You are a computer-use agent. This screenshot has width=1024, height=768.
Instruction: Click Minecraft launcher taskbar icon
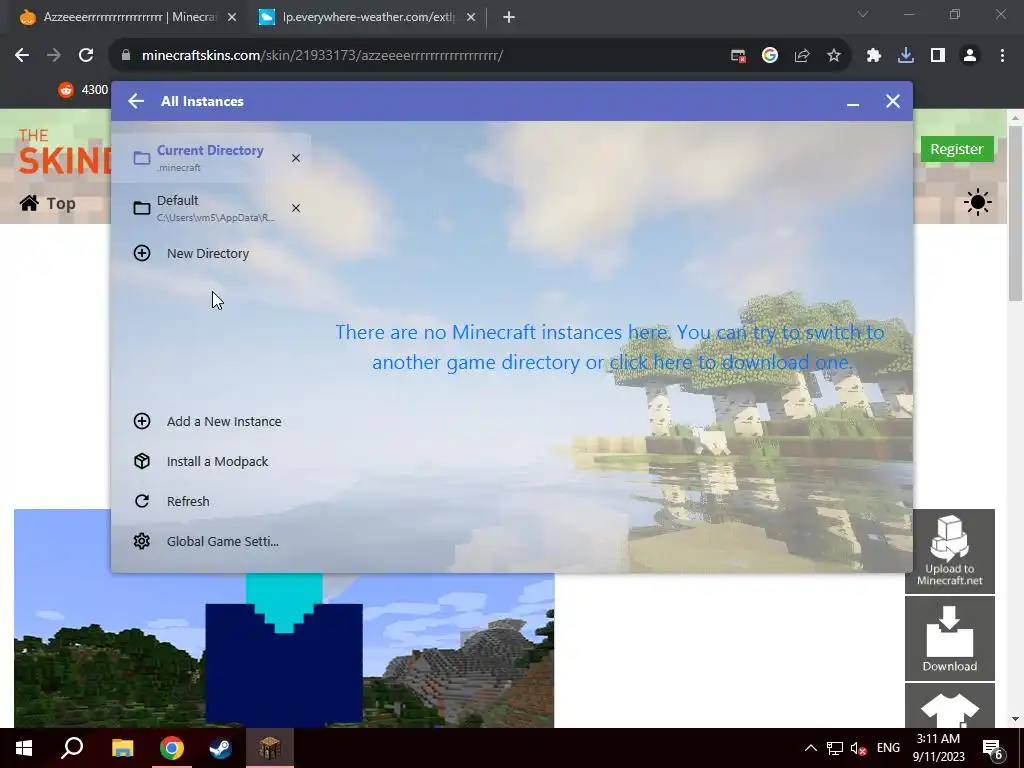tap(270, 748)
